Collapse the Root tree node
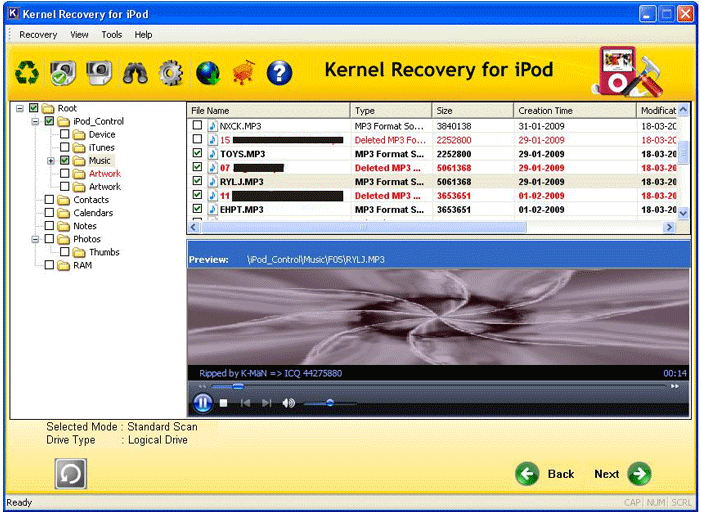 (x=20, y=108)
